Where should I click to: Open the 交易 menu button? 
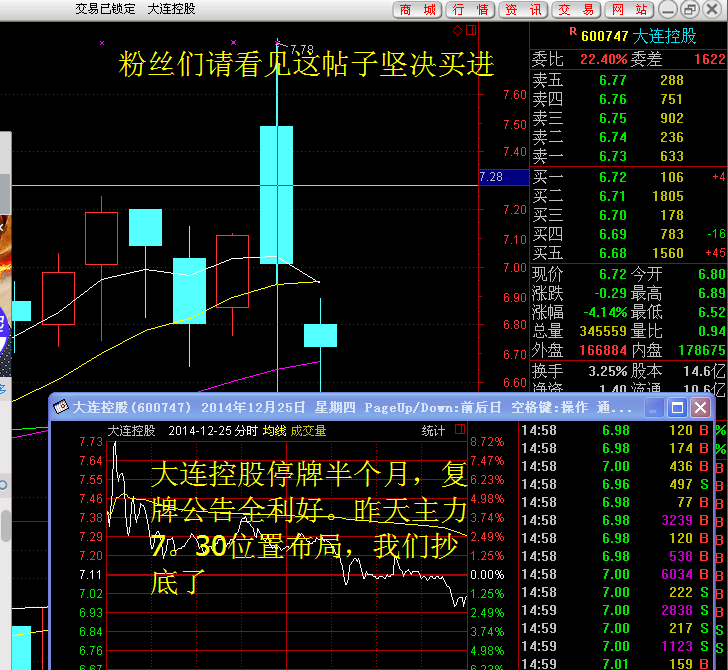(577, 9)
